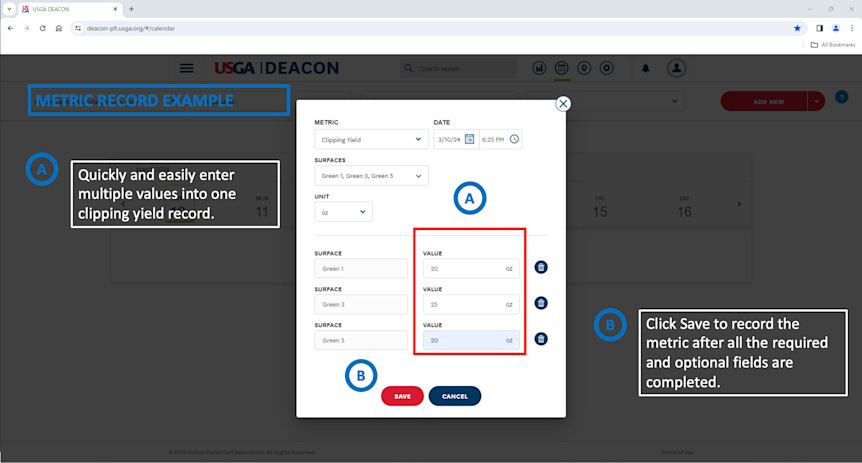Open the user profile avatar
This screenshot has height=463, width=862.
point(676,68)
